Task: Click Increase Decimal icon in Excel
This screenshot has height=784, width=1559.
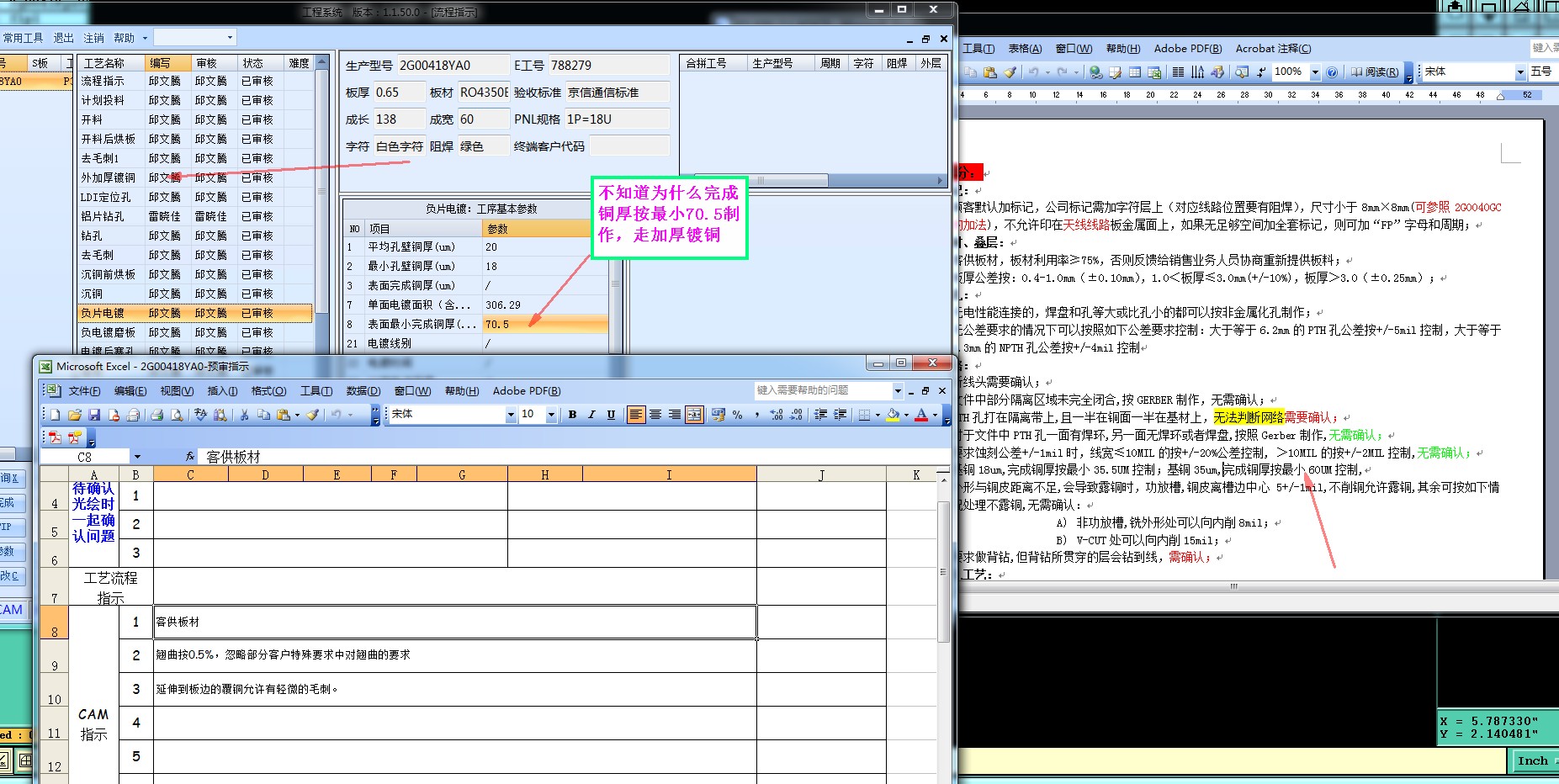Action: coord(777,415)
